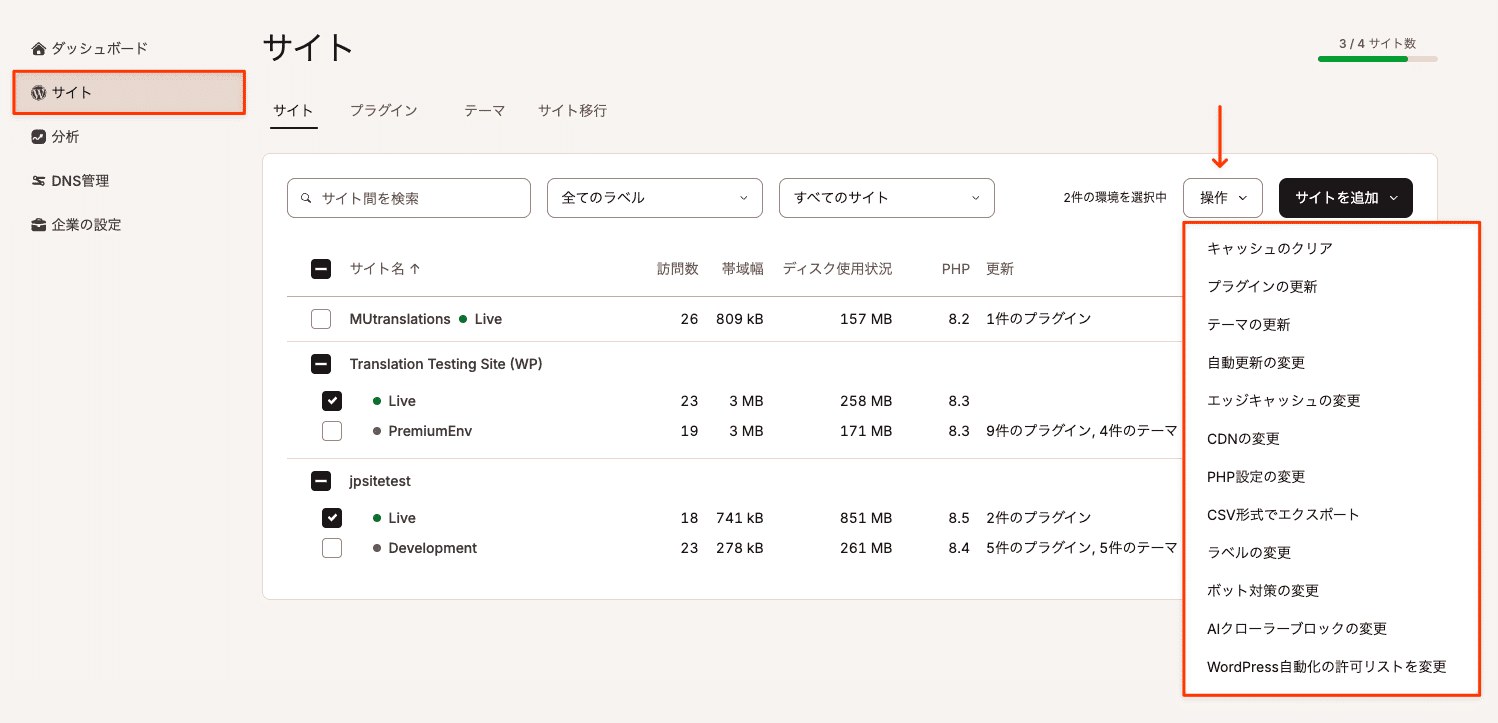
Task: Click the 帯域幅 column header
Action: pyautogui.click(x=743, y=269)
